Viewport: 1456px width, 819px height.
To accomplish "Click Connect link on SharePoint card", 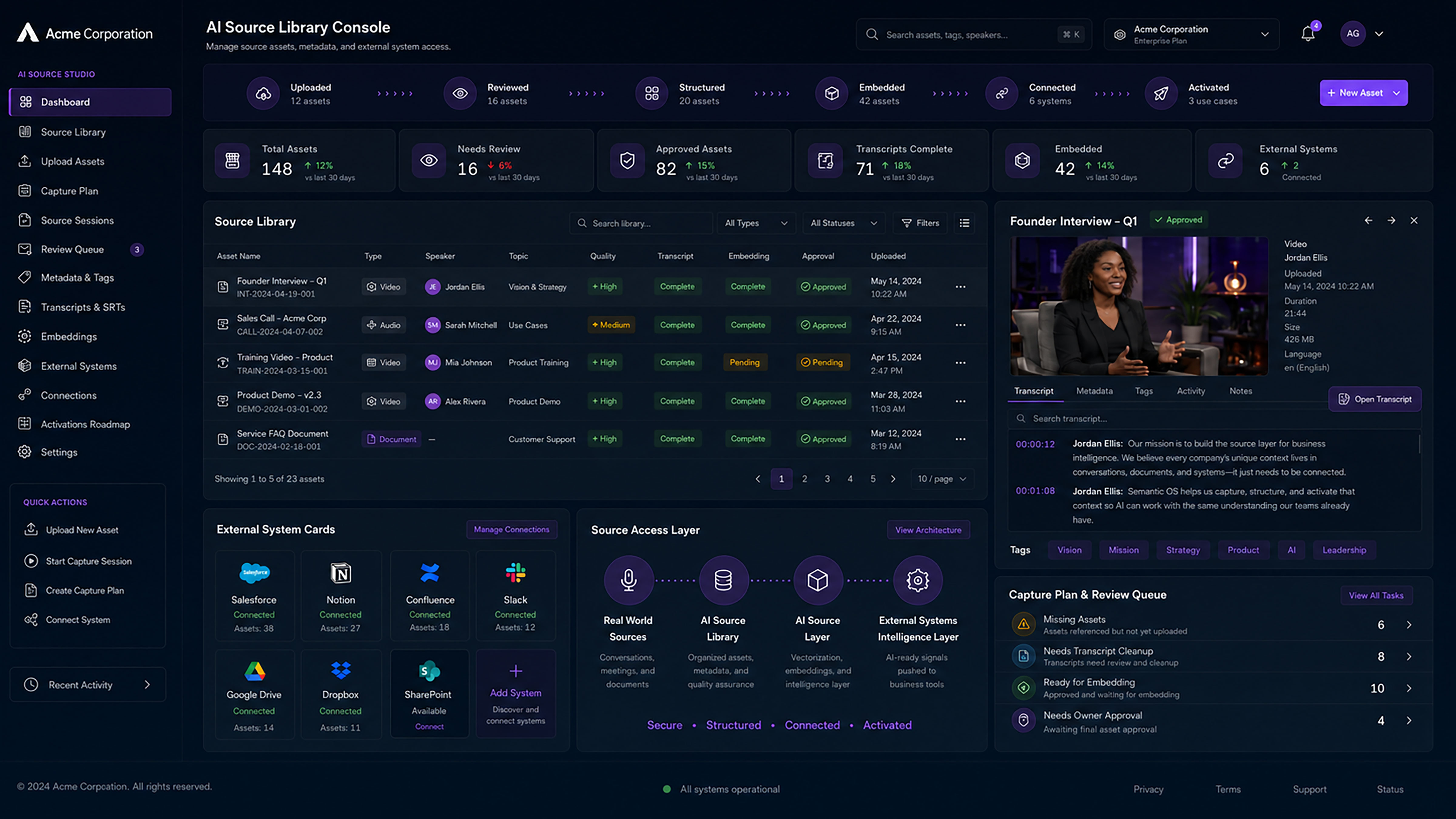I will click(x=430, y=727).
